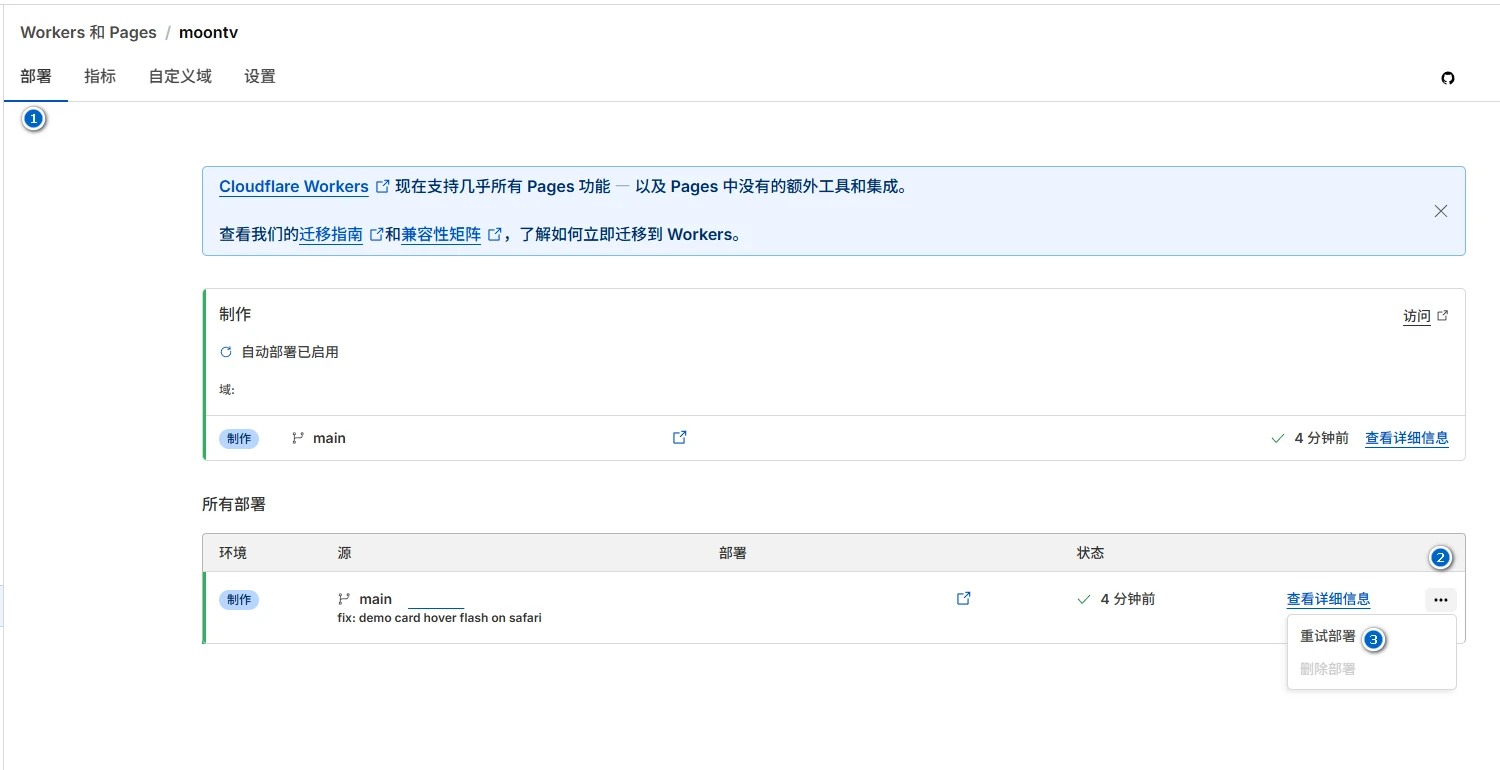Click 查看详细信息 in the 所有部署 table row
The width and height of the screenshot is (1500, 770).
(x=1328, y=599)
